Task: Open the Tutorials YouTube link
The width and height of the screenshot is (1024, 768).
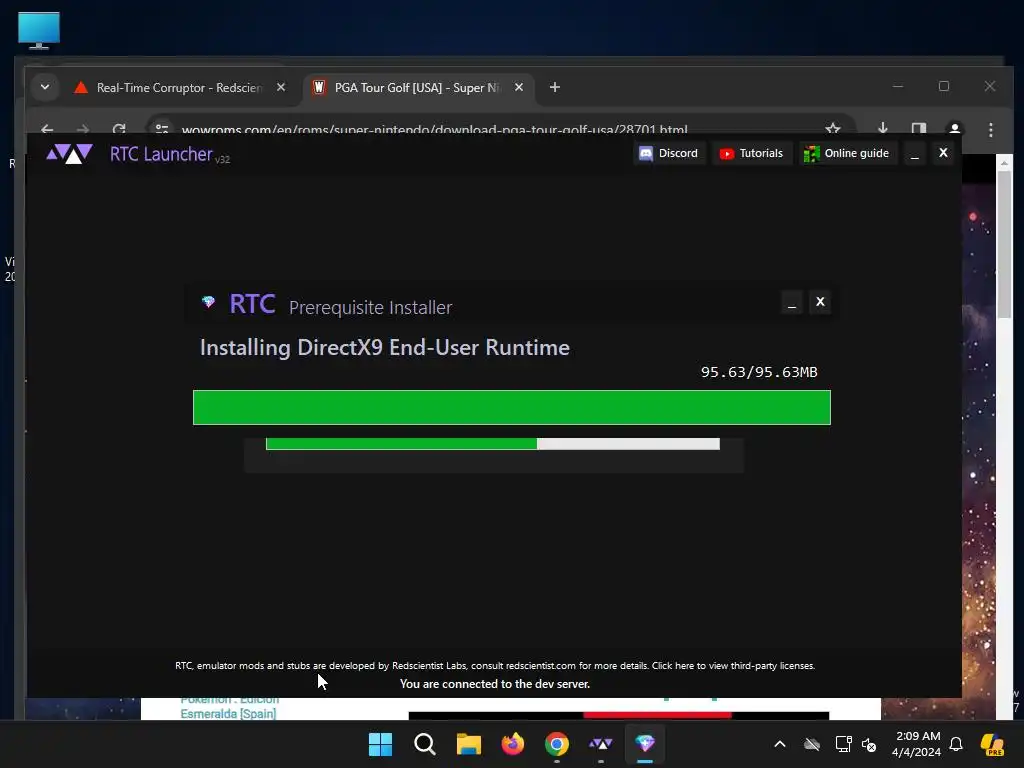Action: coord(752,153)
